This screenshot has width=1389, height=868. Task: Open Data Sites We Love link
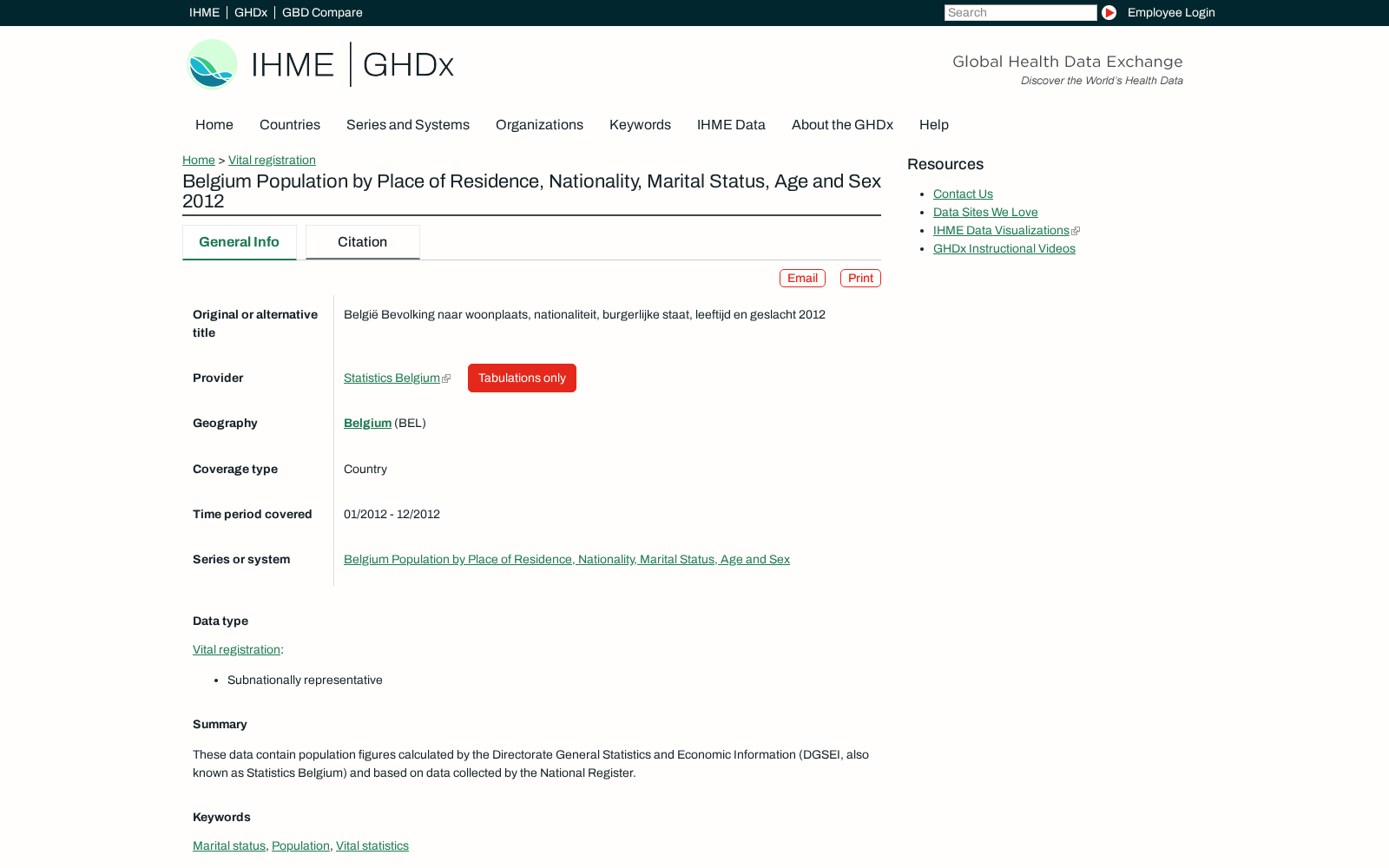pyautogui.click(x=985, y=212)
